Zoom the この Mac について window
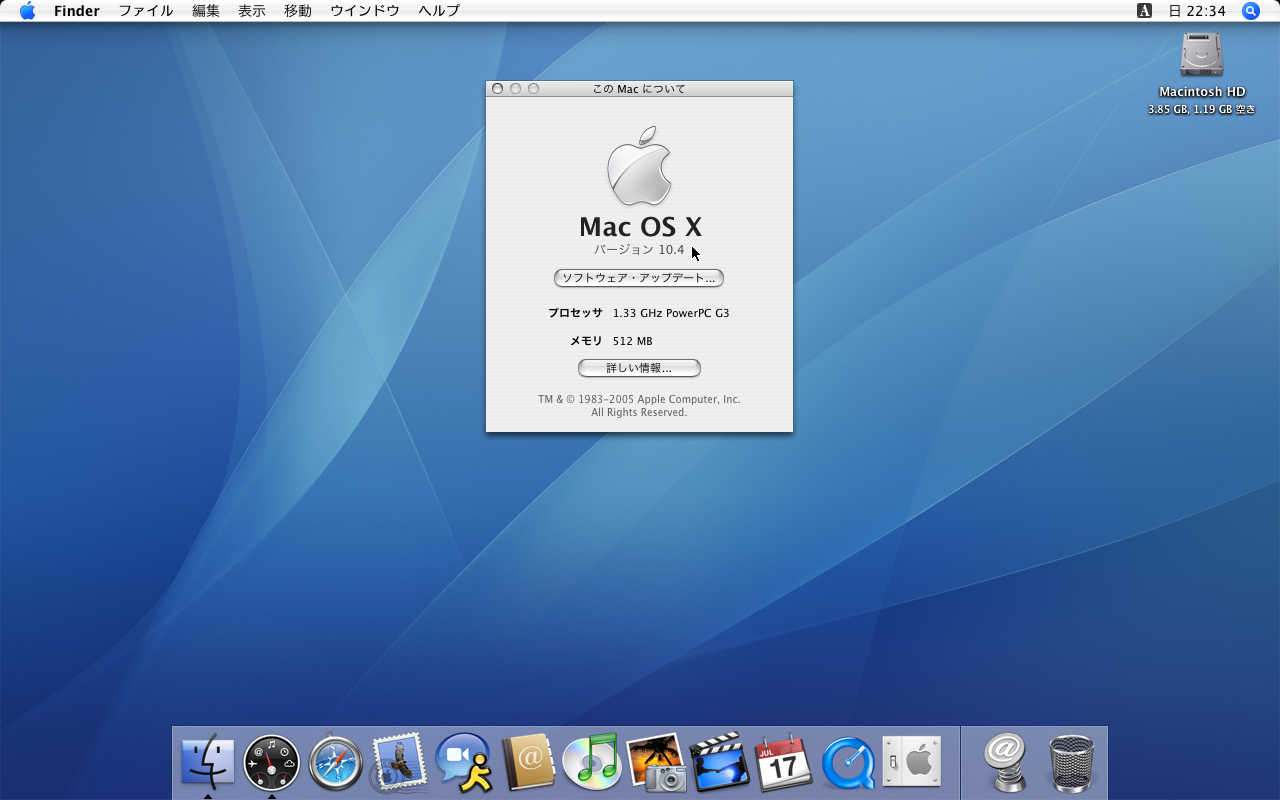The height and width of the screenshot is (800, 1280). tap(533, 89)
